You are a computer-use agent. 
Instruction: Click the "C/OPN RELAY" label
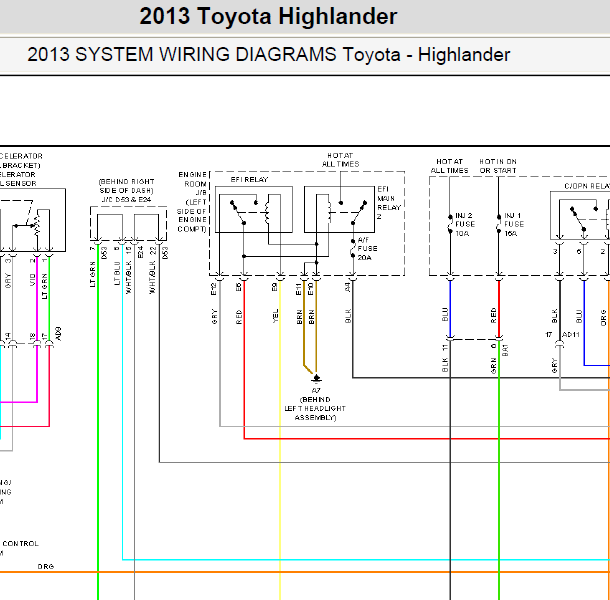point(587,186)
